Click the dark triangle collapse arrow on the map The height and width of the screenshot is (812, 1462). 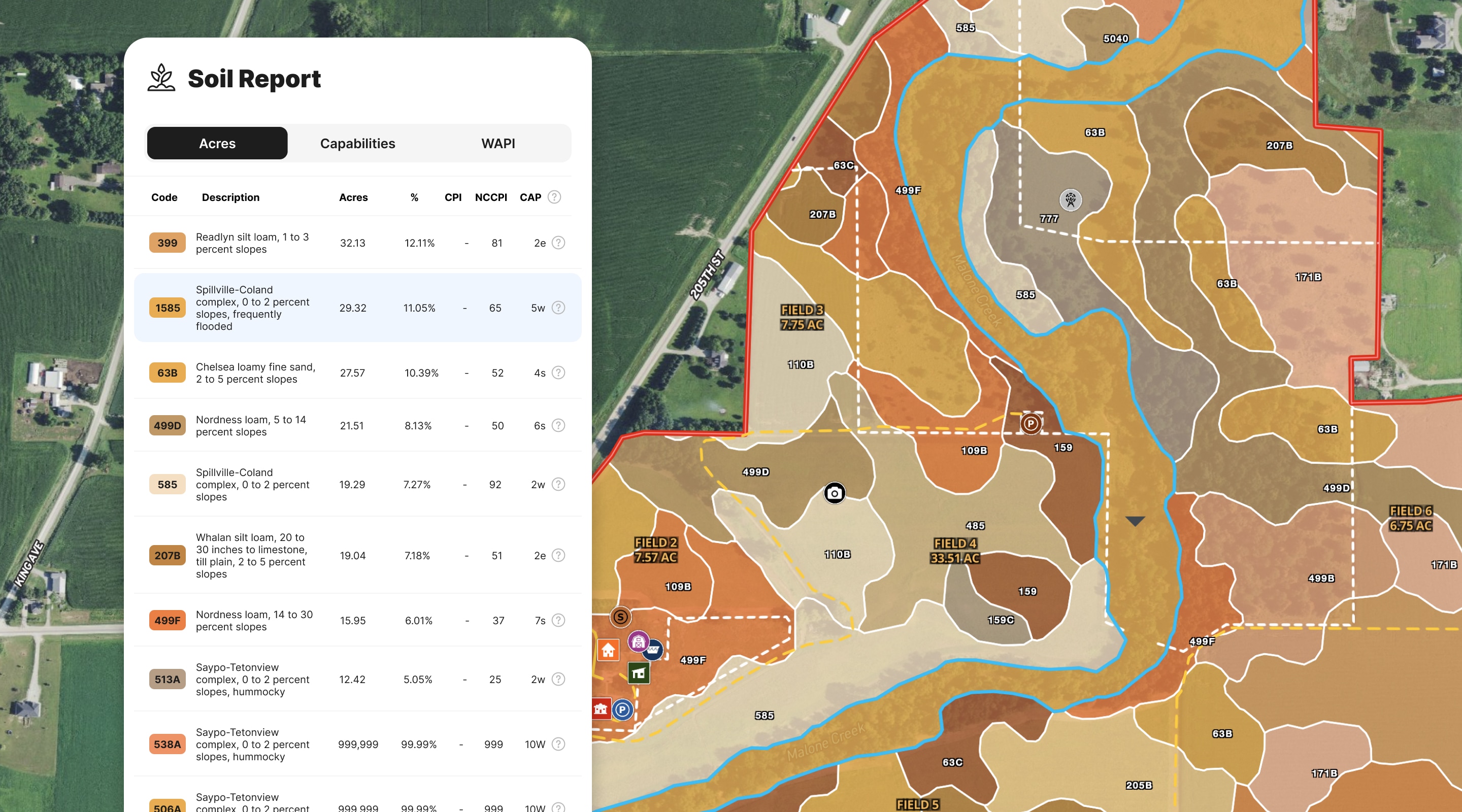[1135, 520]
